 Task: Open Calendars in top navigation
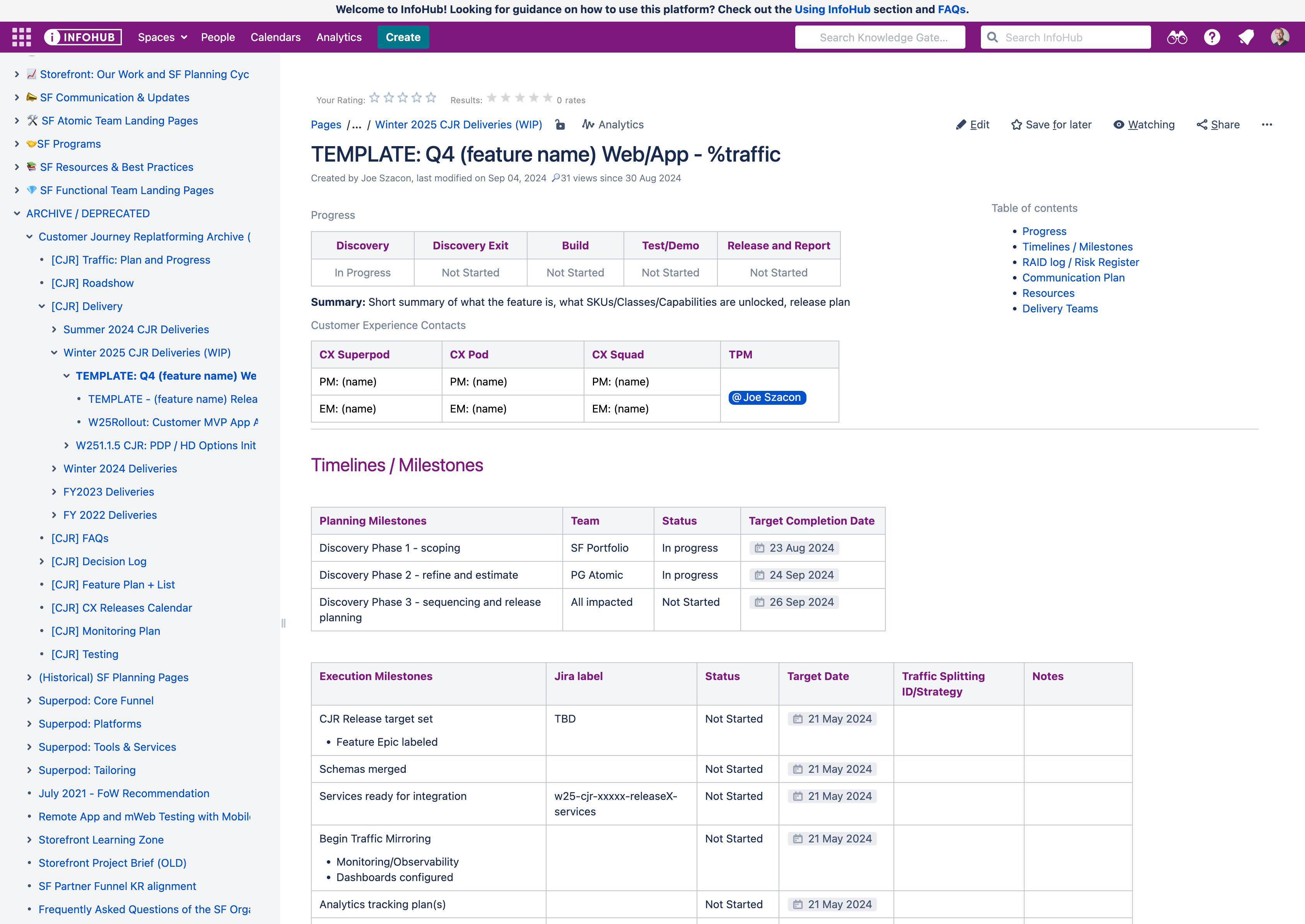[x=275, y=37]
